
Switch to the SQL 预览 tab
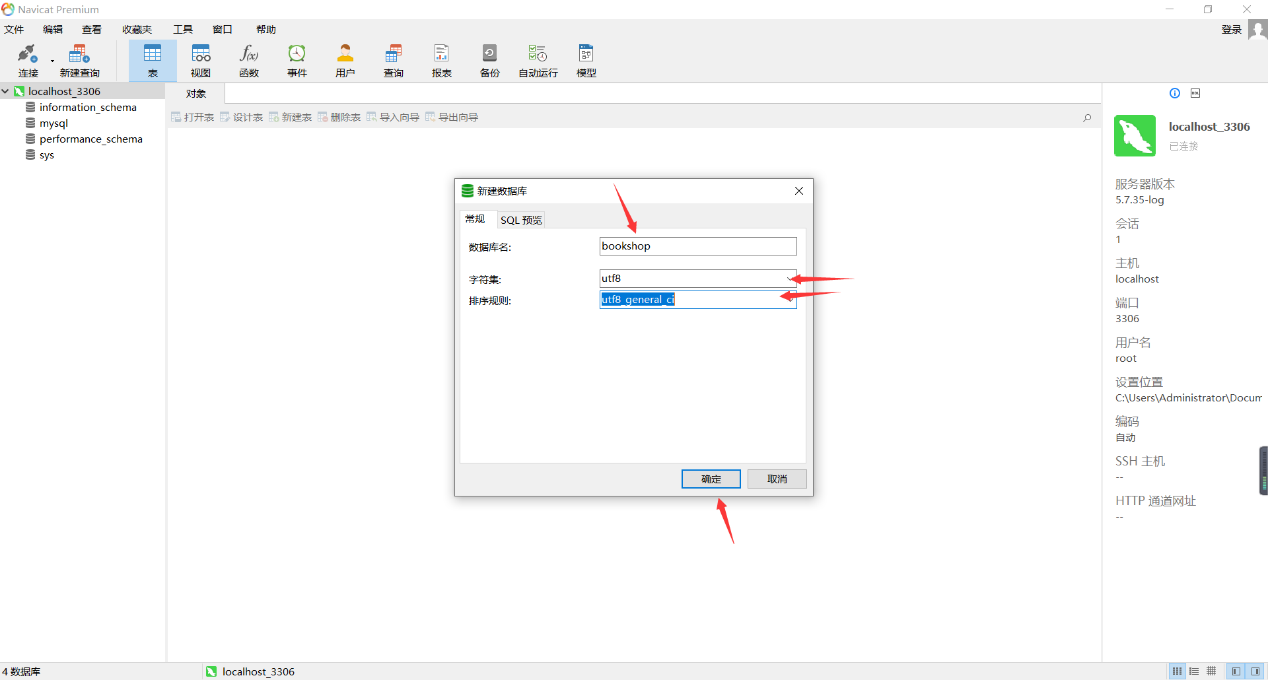[520, 219]
